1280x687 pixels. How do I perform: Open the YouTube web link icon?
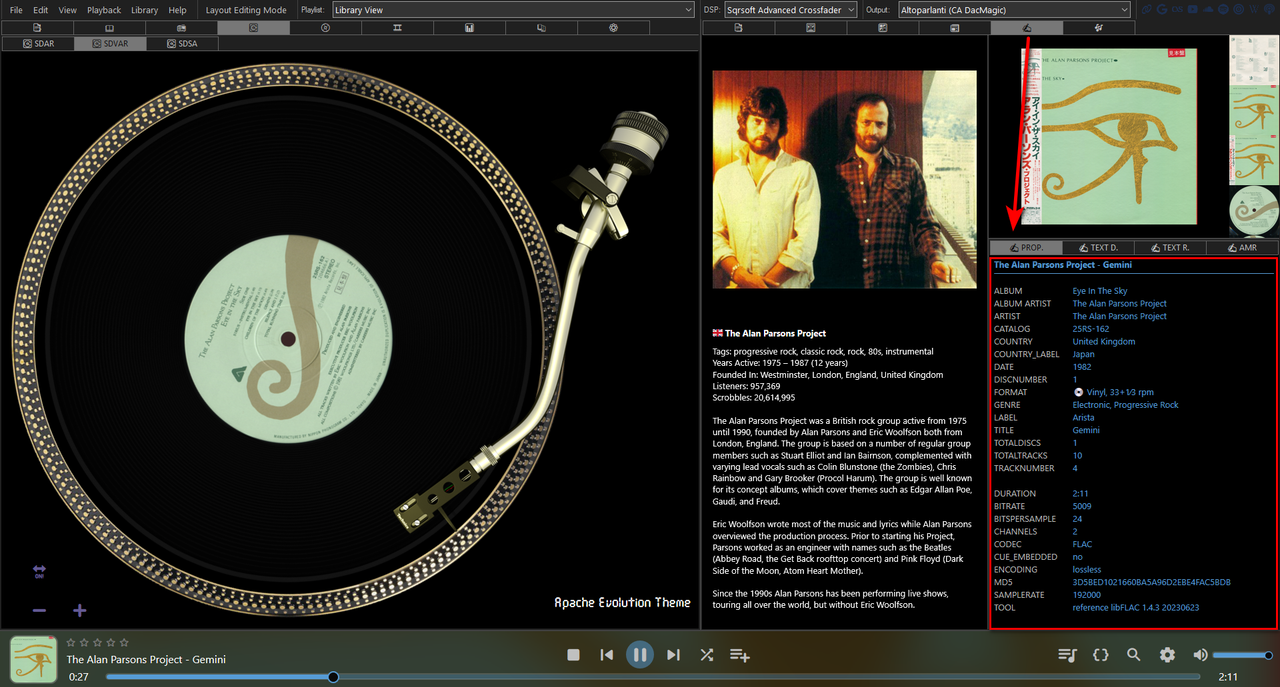[x=1193, y=10]
